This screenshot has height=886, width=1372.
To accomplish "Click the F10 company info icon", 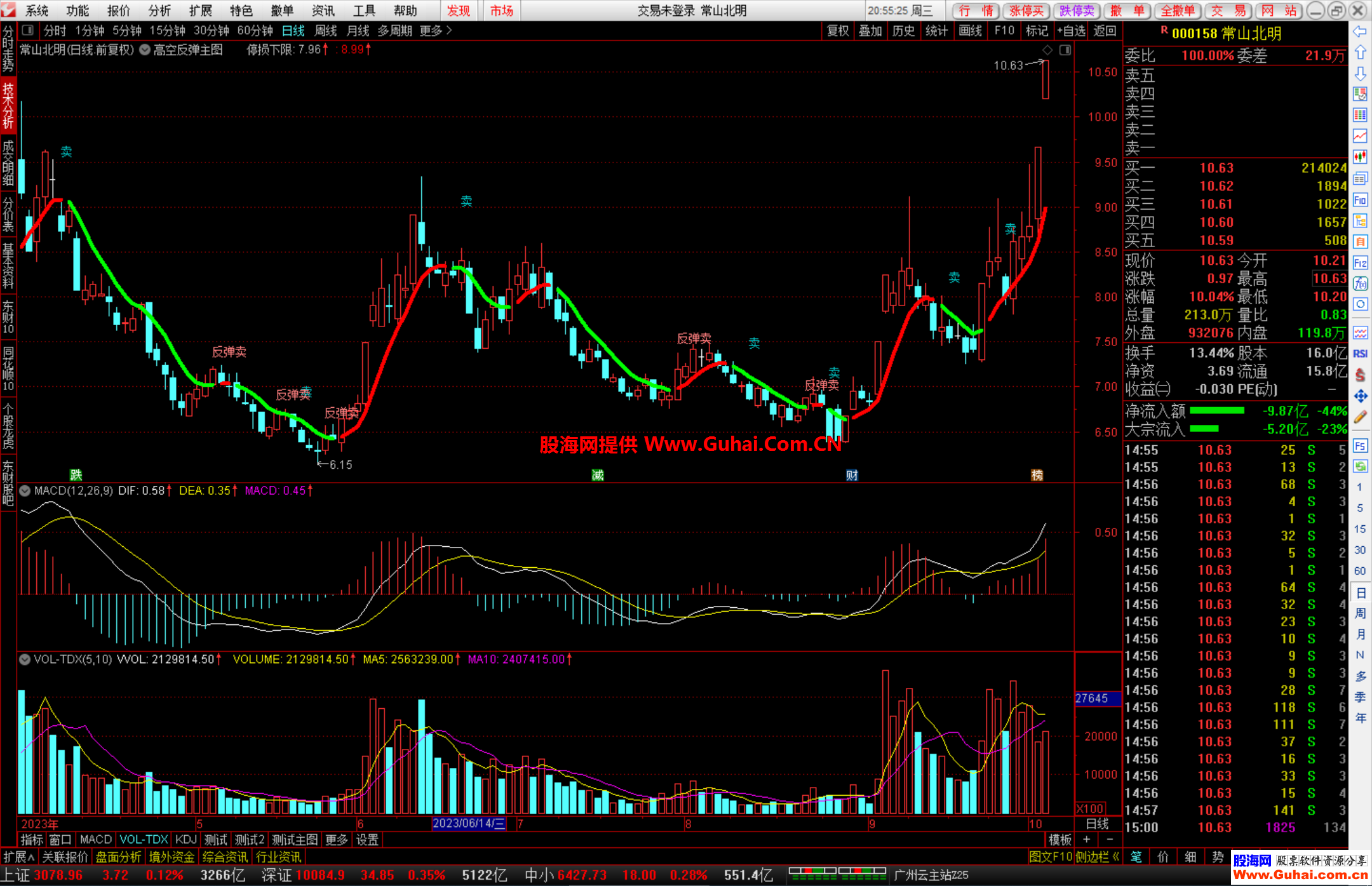I will coord(1360,200).
